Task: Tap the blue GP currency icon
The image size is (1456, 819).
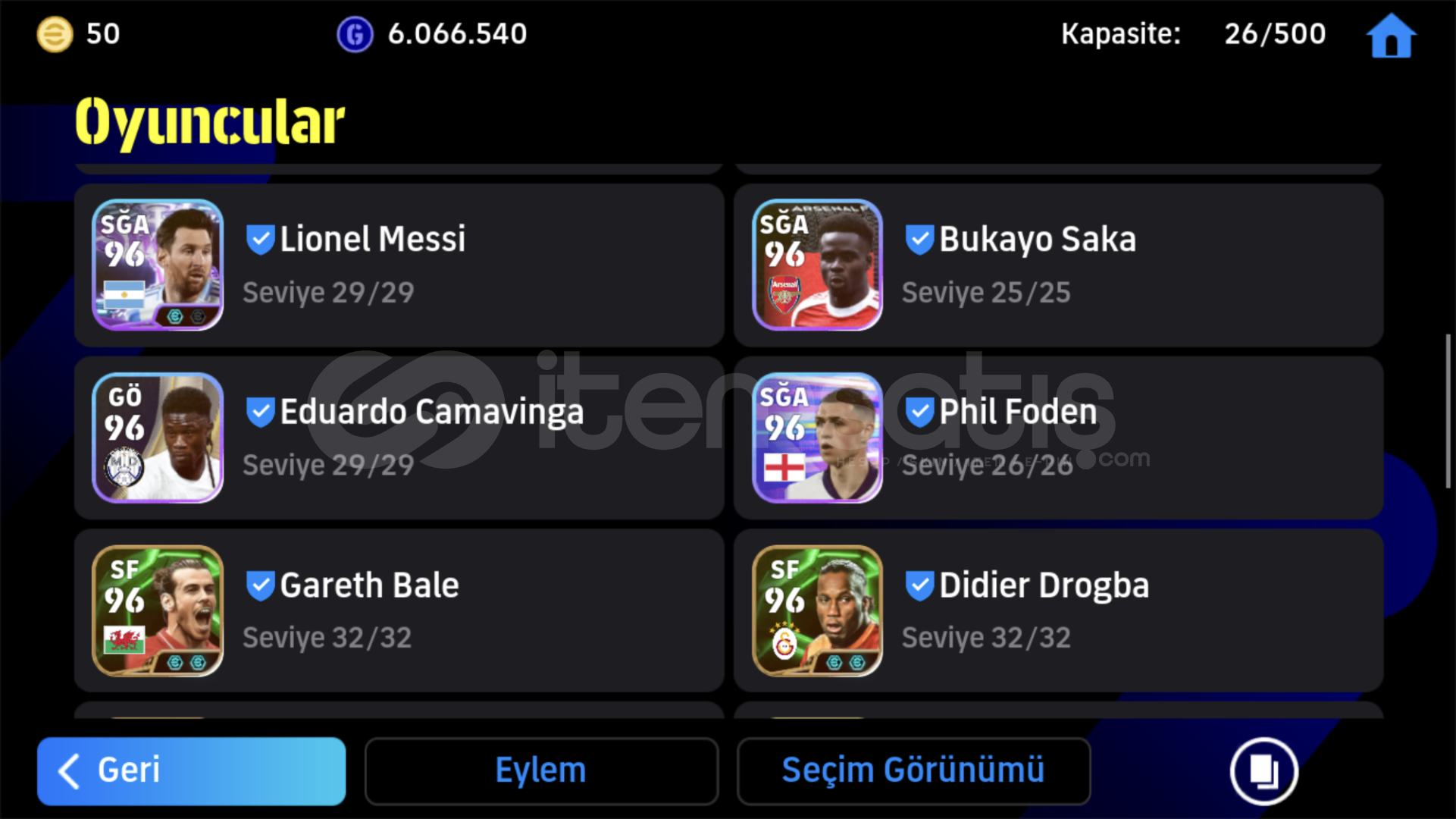Action: pos(355,34)
